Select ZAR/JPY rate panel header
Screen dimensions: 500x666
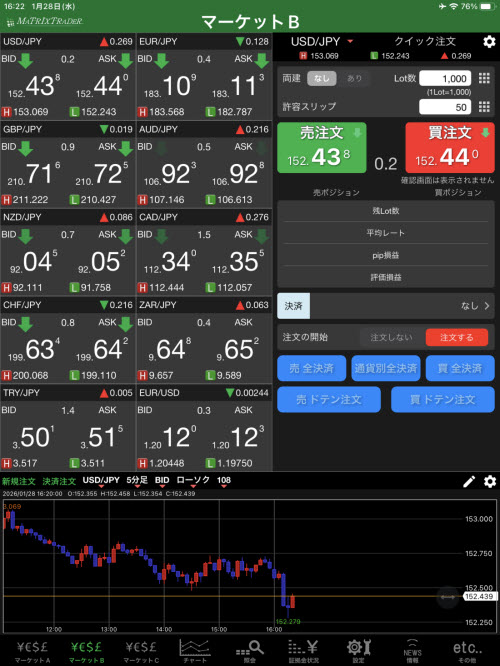pyautogui.click(x=204, y=305)
